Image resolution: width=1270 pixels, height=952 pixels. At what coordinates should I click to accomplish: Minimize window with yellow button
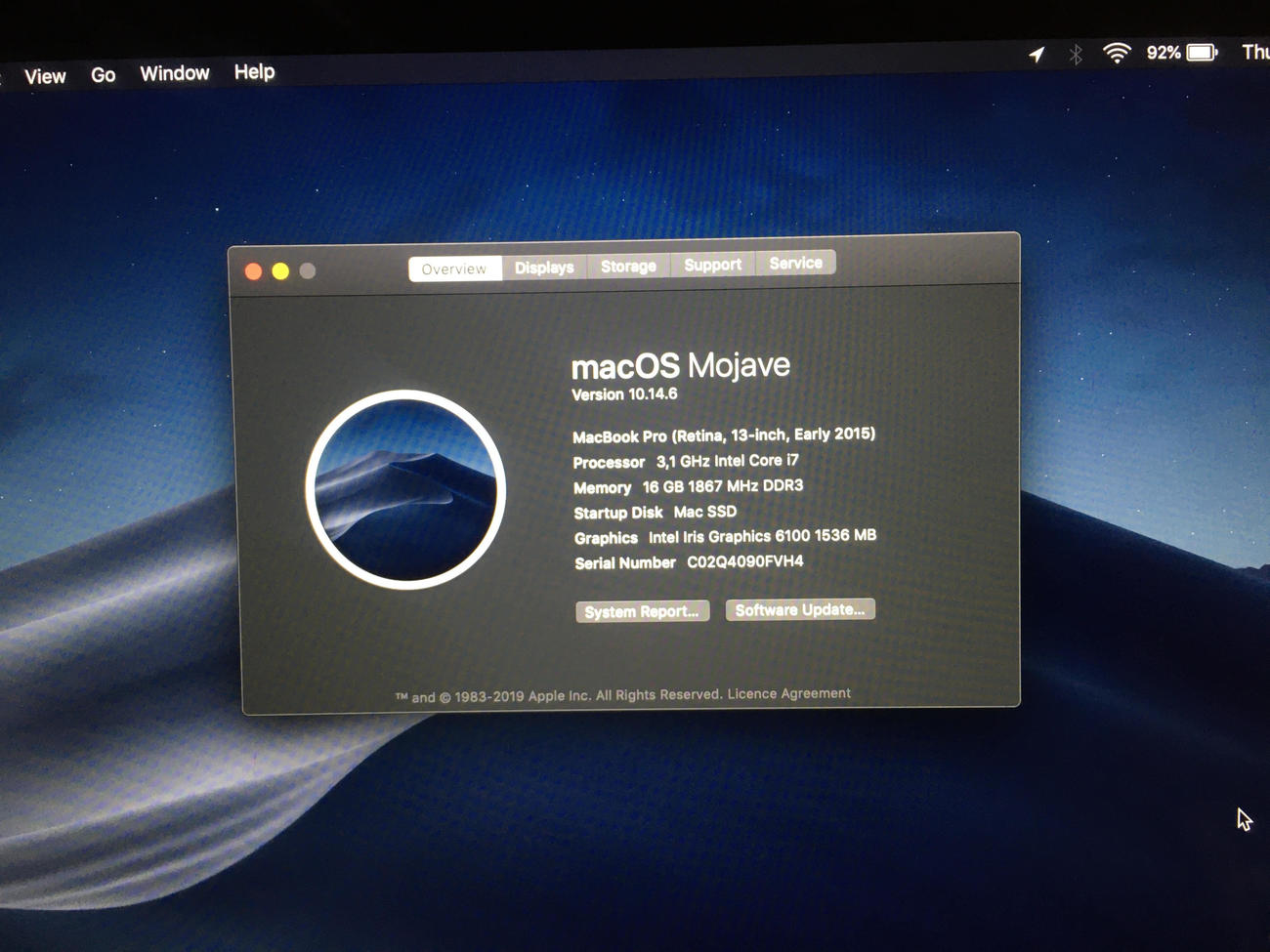280,271
